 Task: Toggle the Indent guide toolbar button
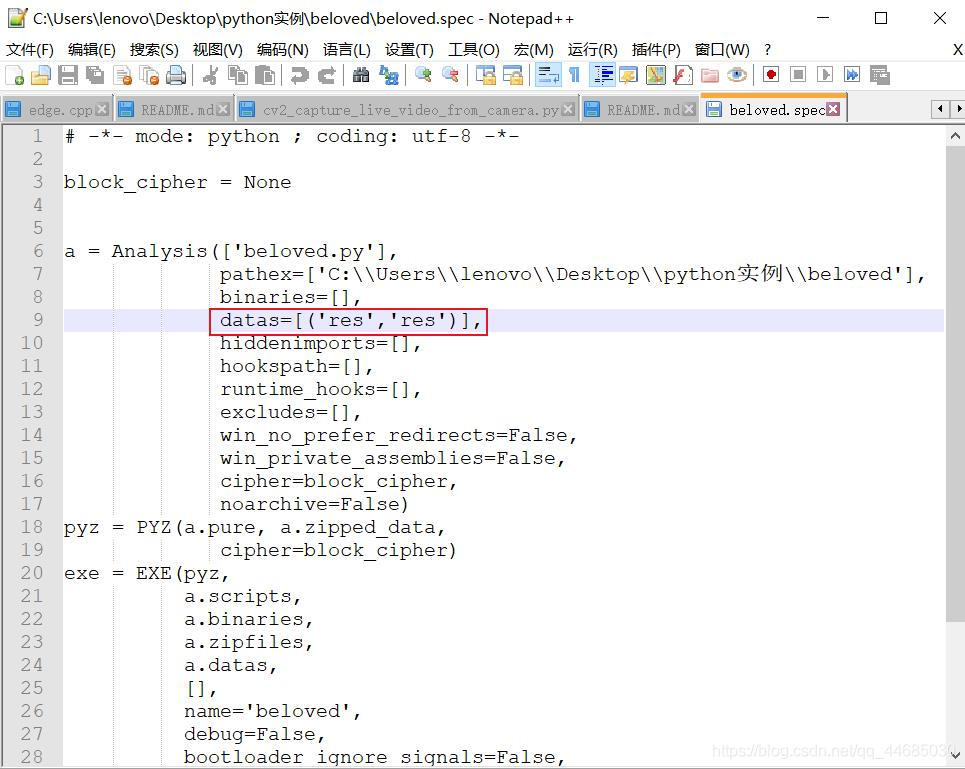coord(603,75)
